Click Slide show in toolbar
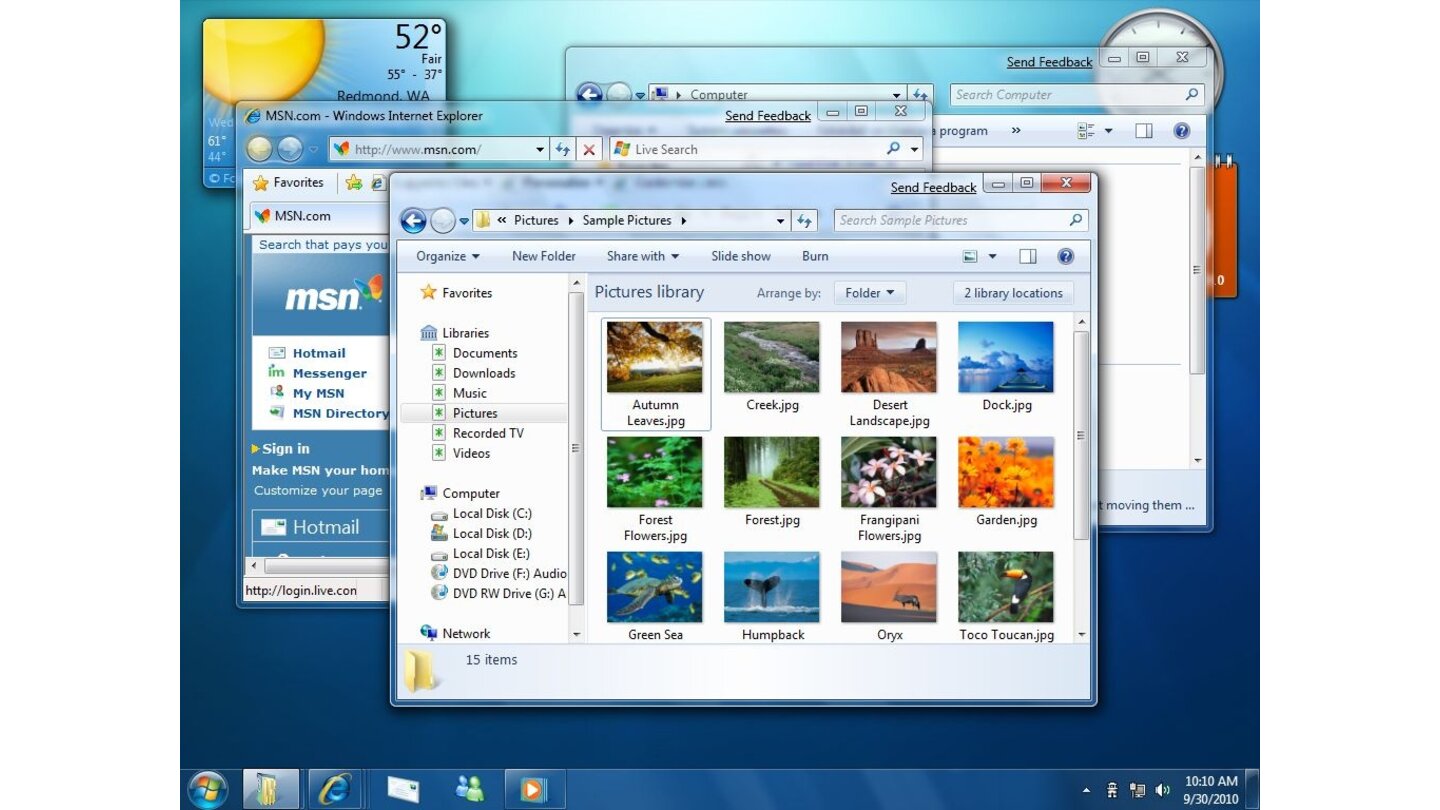This screenshot has width=1440, height=810. pyautogui.click(x=741, y=257)
